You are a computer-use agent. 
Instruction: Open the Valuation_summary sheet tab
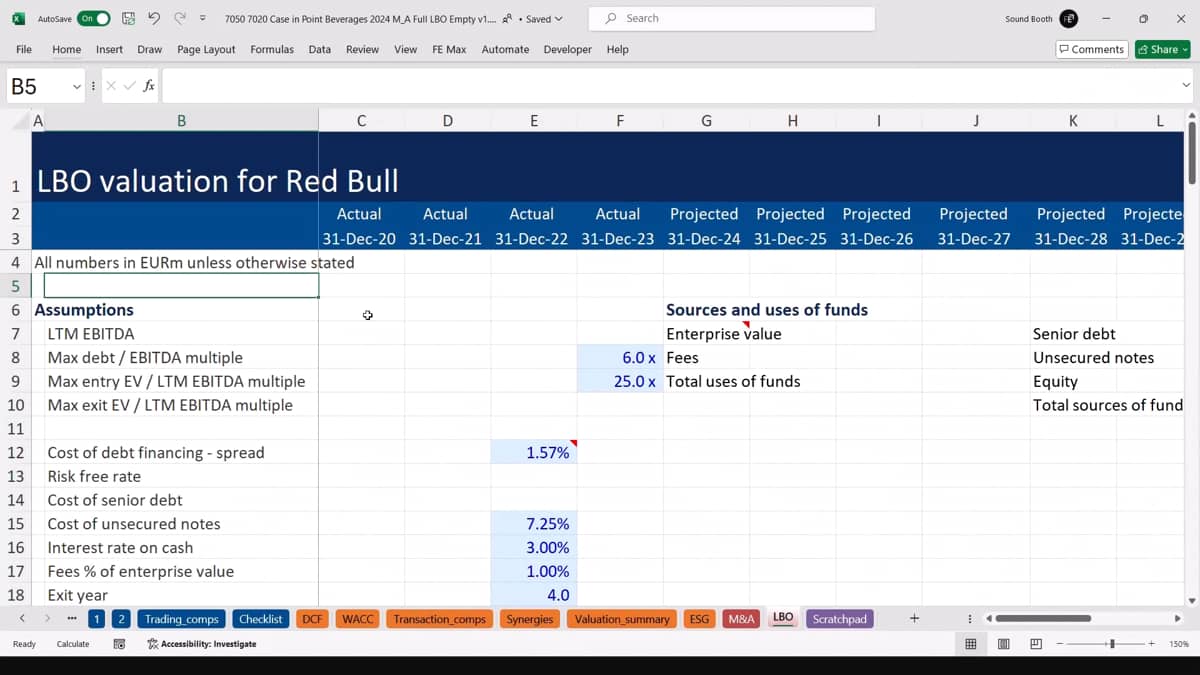(622, 619)
